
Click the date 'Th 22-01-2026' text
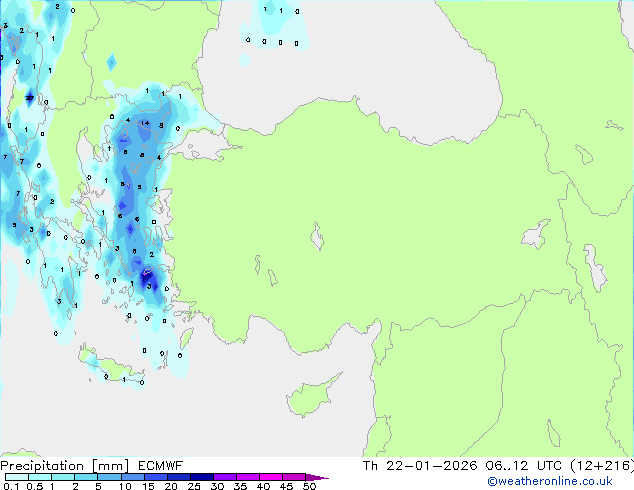(420, 466)
